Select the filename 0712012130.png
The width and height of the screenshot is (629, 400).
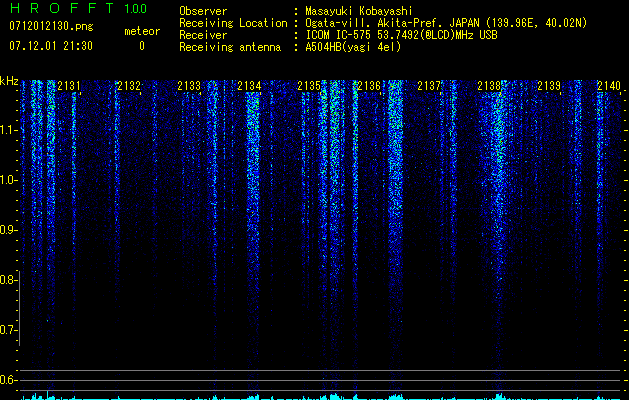51,26
